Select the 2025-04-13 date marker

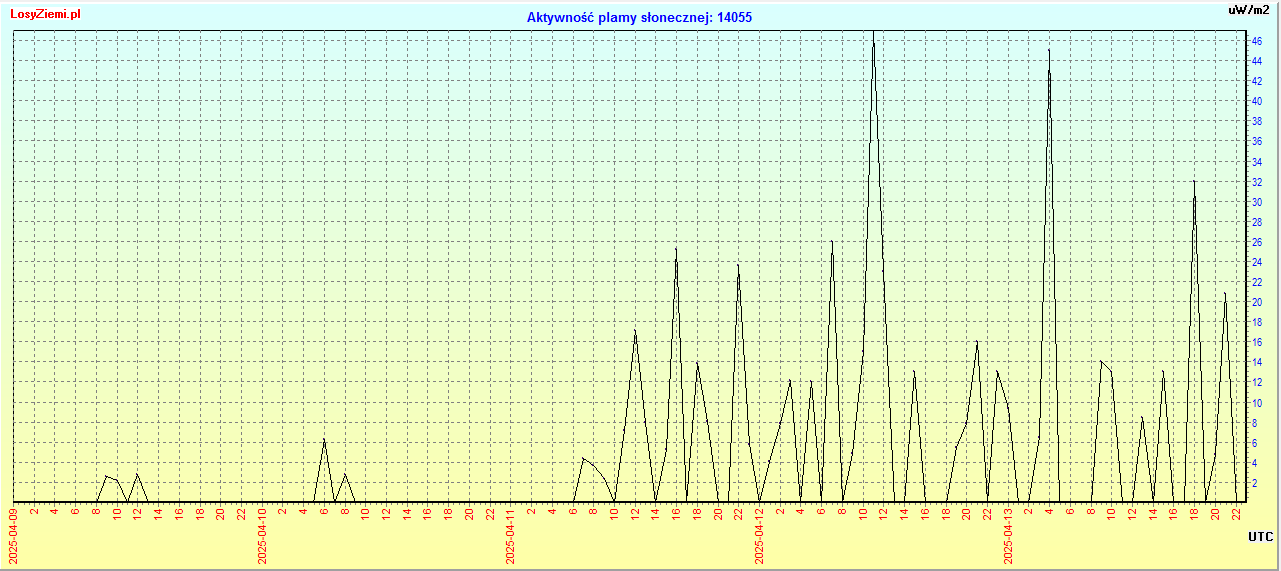1008,535
